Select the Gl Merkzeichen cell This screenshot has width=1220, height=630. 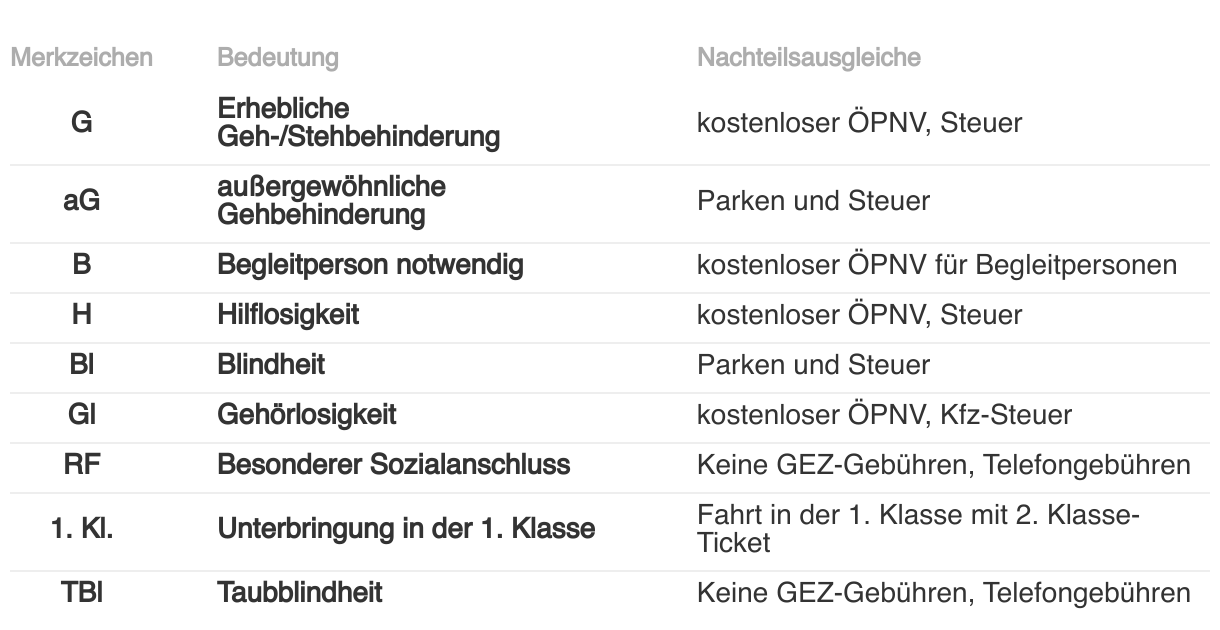point(82,415)
